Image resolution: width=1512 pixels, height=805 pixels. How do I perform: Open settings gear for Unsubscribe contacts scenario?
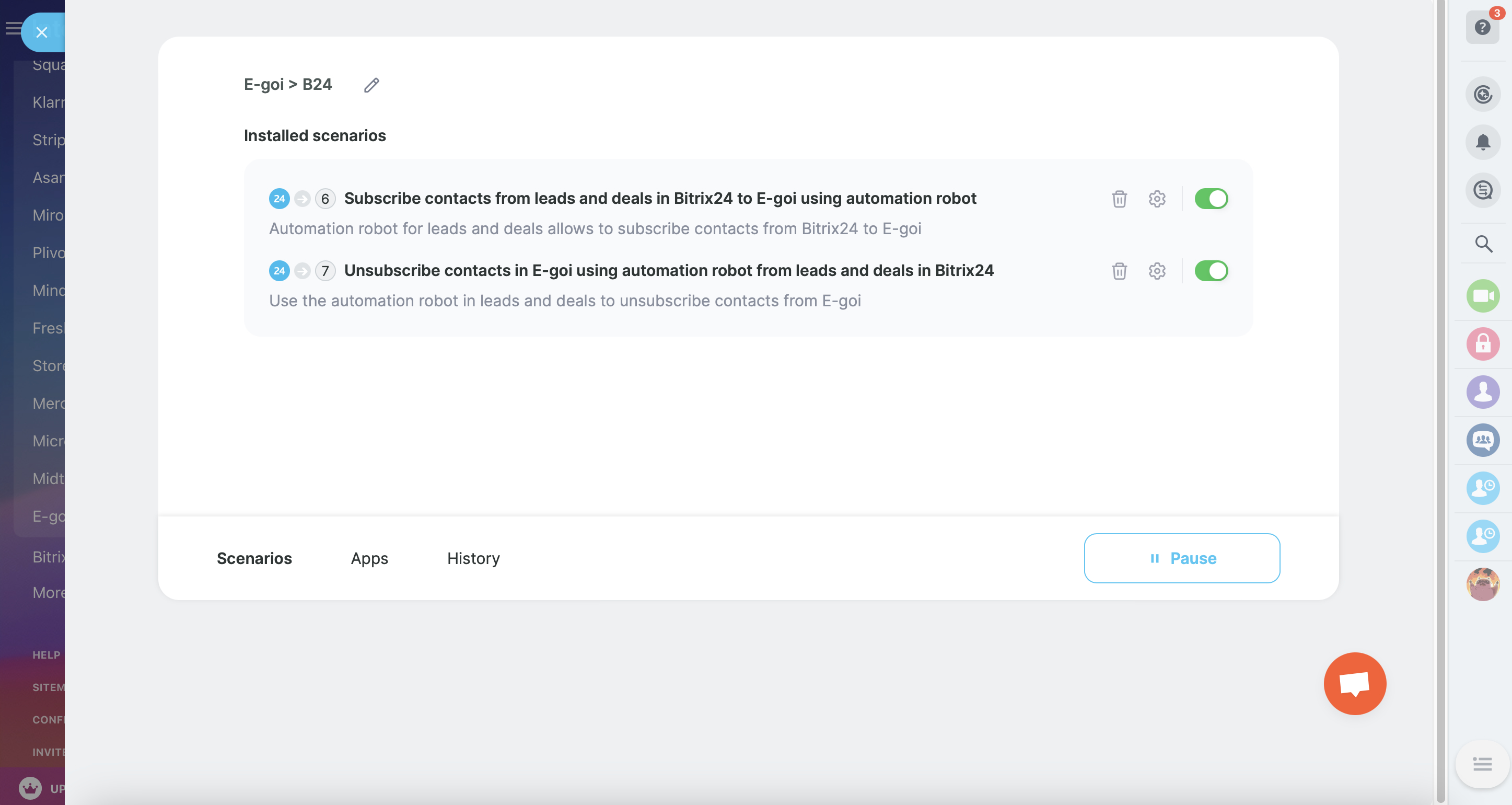tap(1156, 271)
